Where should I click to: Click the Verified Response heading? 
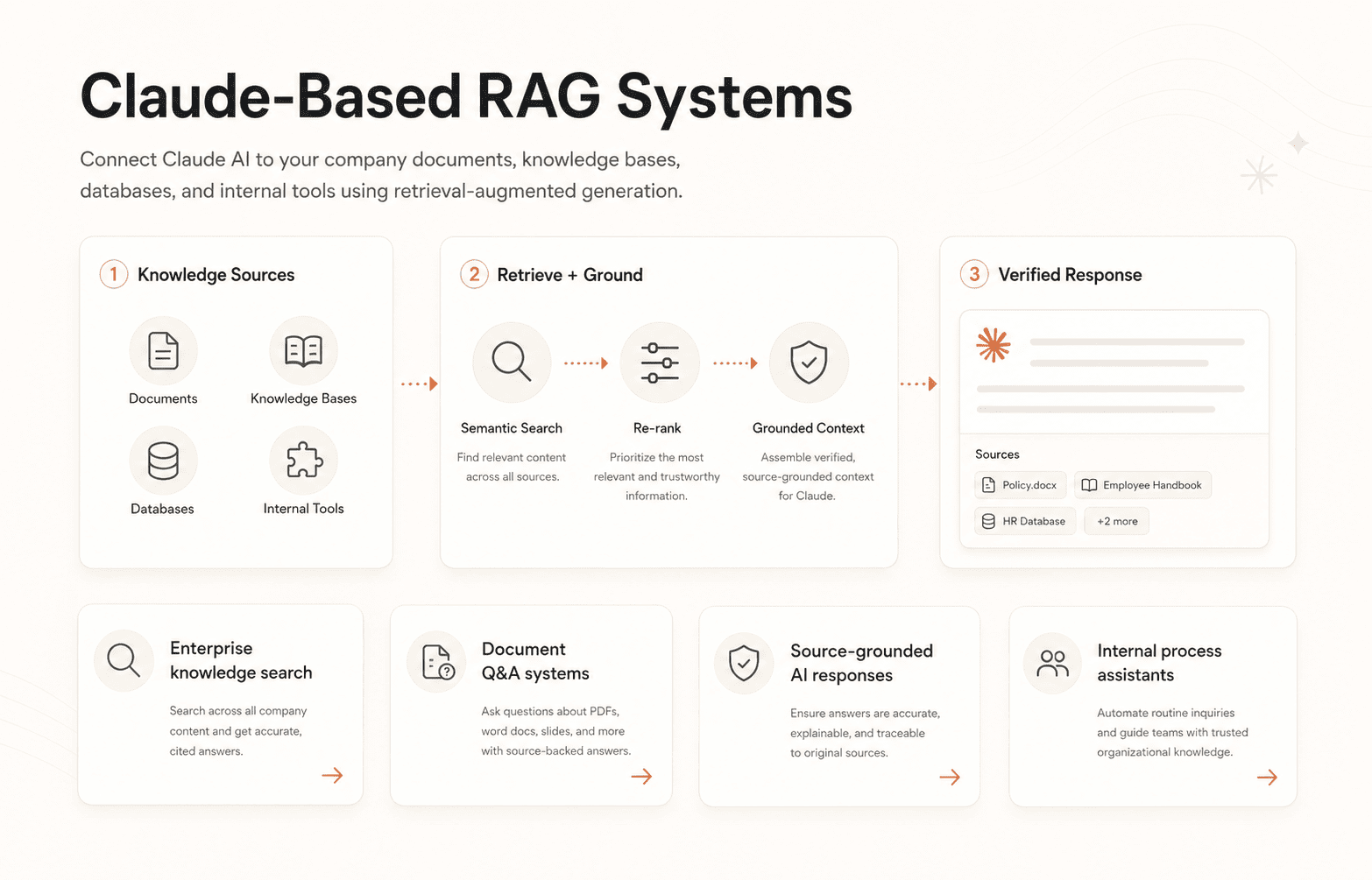click(x=1070, y=275)
